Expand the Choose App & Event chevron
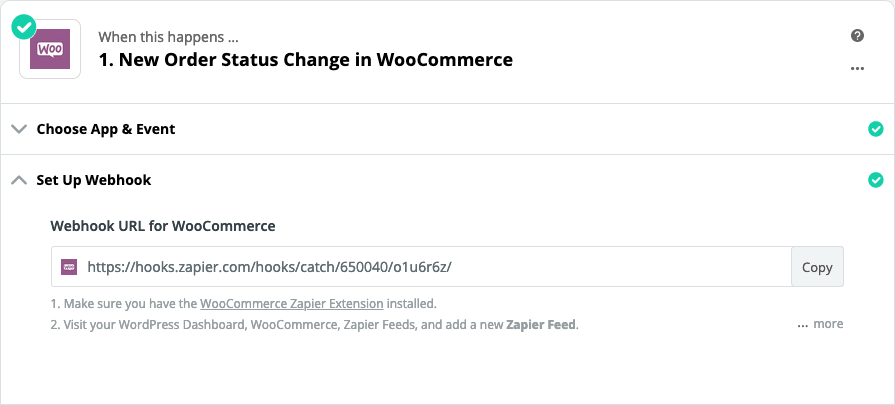The width and height of the screenshot is (895, 405). [19, 129]
